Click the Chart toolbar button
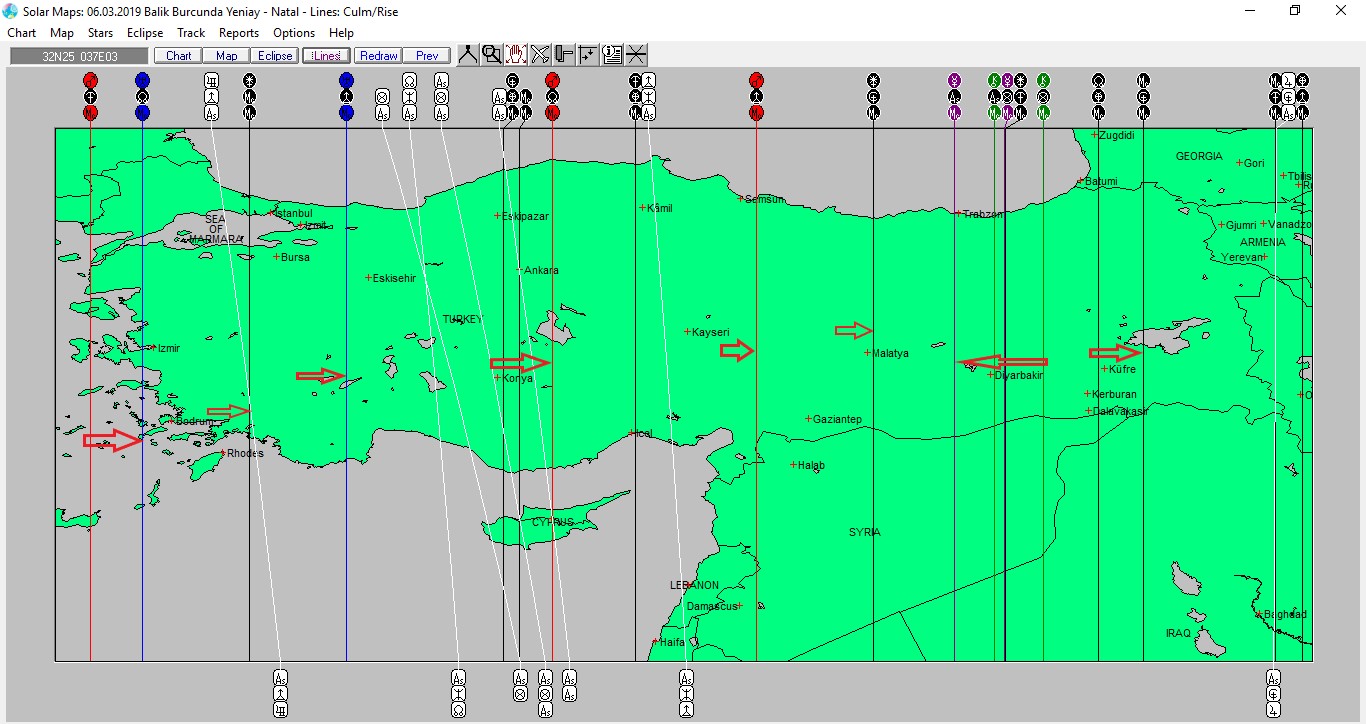 tap(179, 56)
